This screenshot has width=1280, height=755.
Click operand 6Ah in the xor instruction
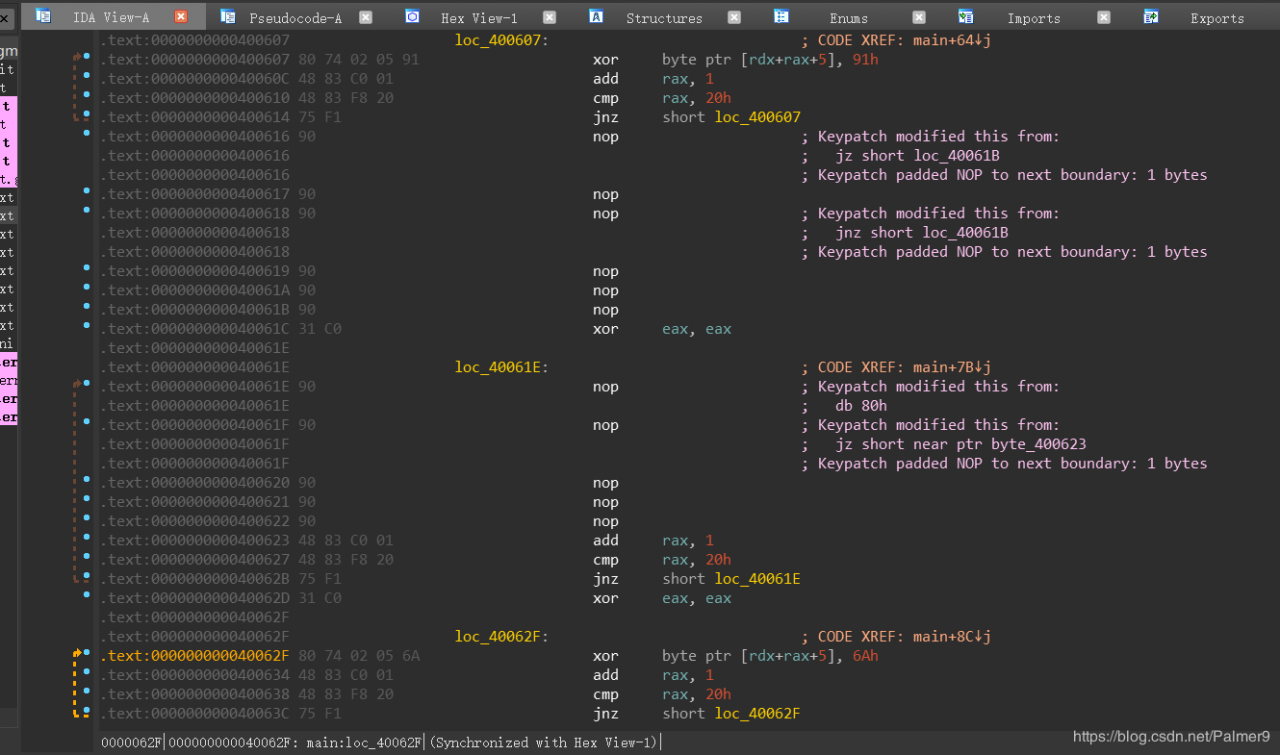tap(866, 656)
